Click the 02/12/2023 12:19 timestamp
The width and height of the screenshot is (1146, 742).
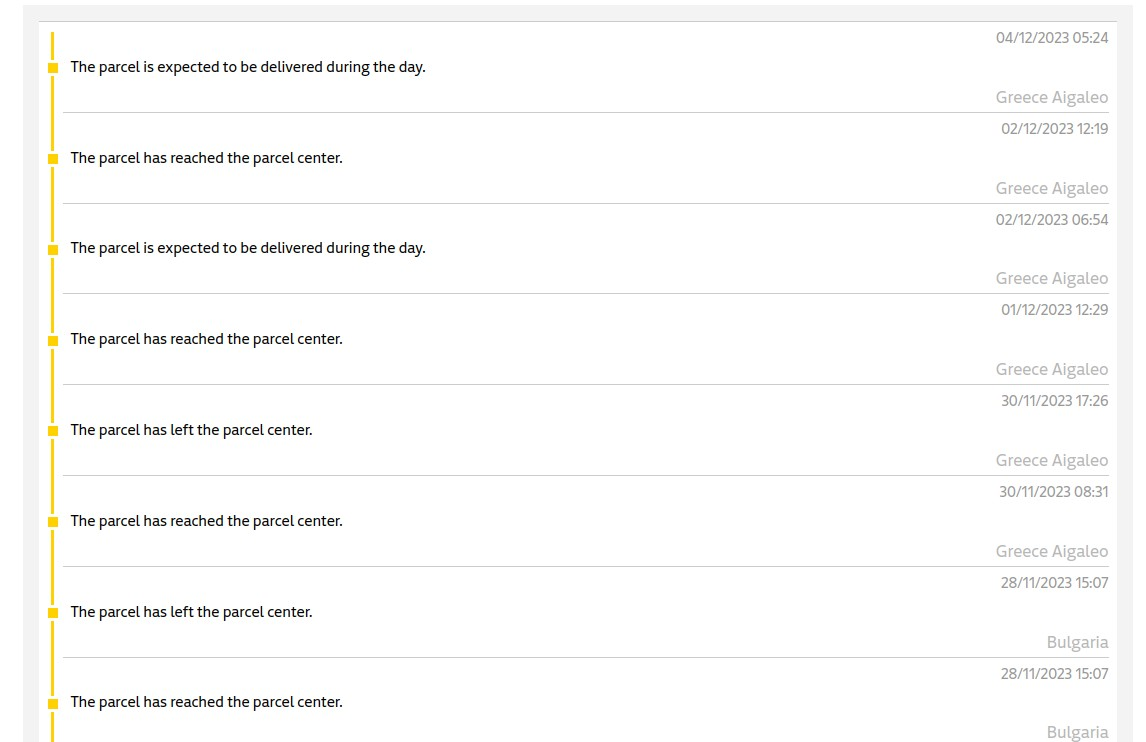(1055, 129)
